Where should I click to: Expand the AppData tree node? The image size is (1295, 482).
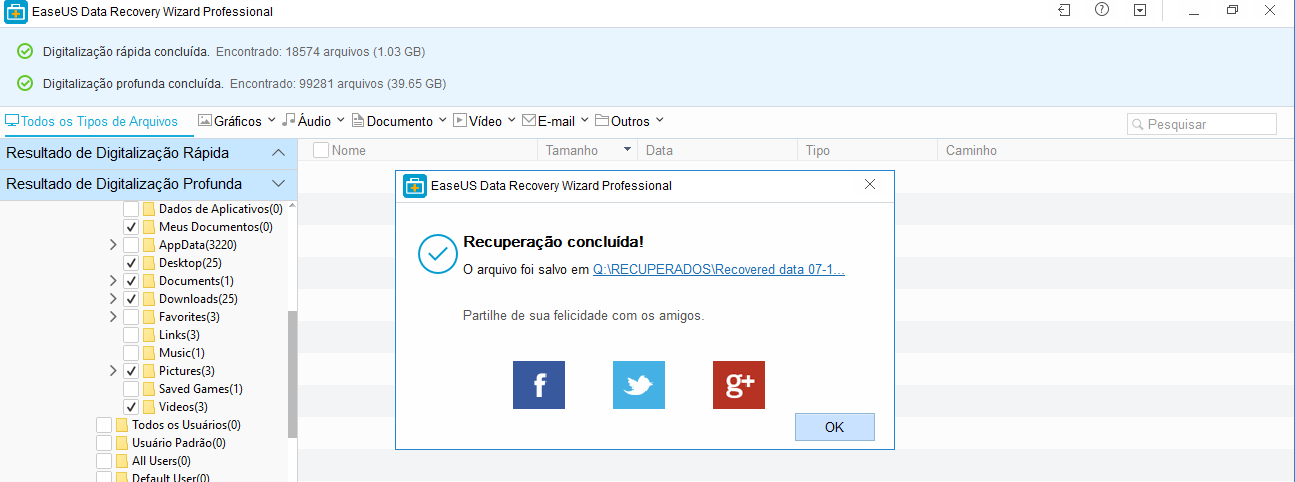pos(113,245)
